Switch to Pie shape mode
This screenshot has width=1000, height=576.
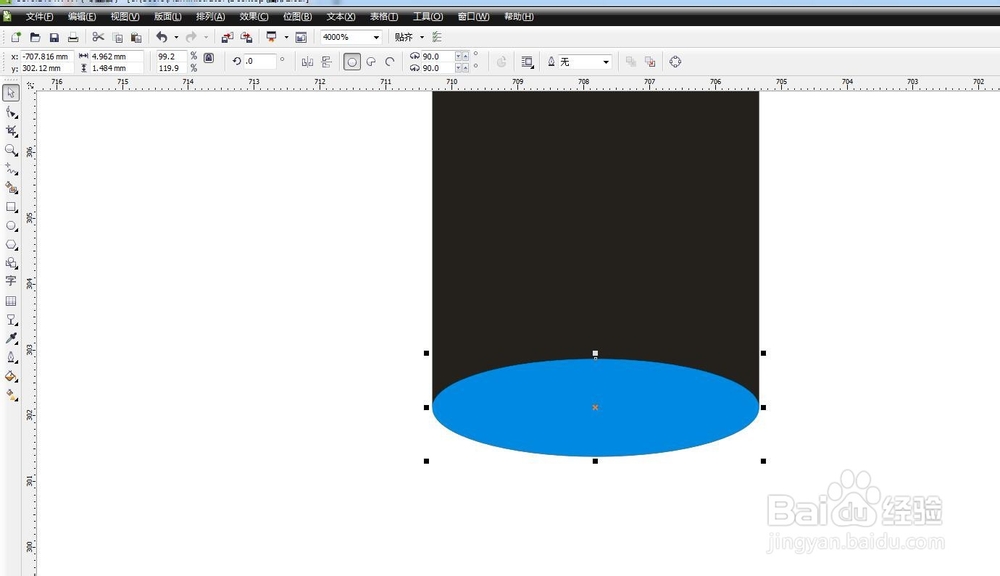371,62
